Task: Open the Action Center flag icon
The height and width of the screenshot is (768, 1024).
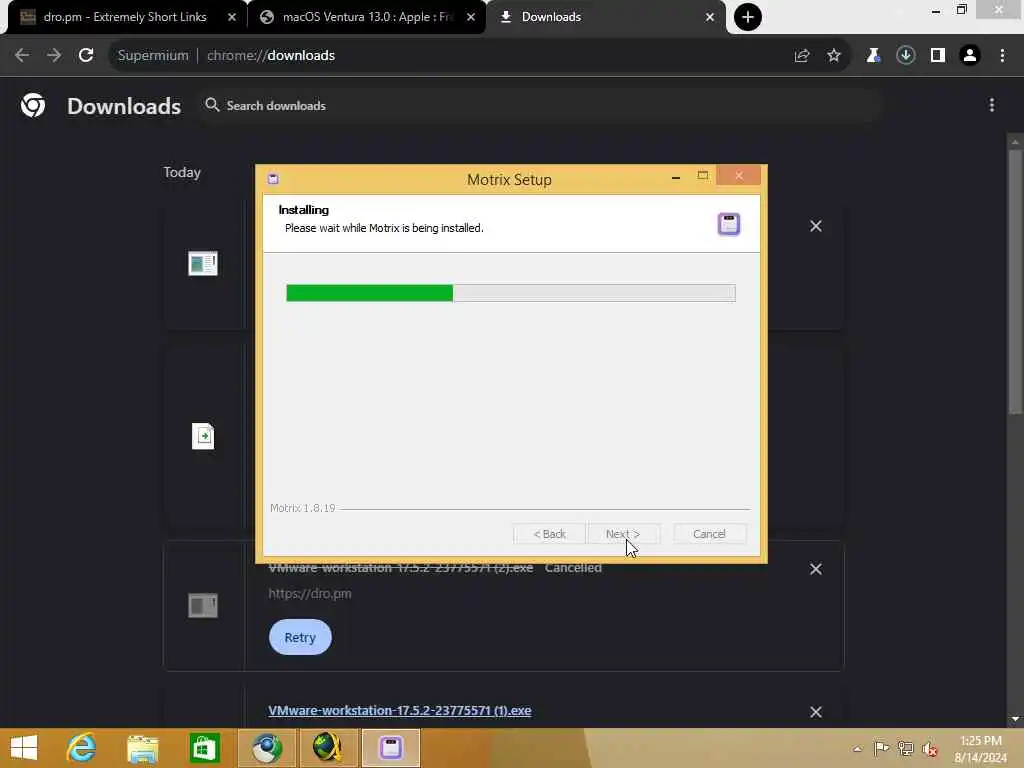Action: point(881,748)
